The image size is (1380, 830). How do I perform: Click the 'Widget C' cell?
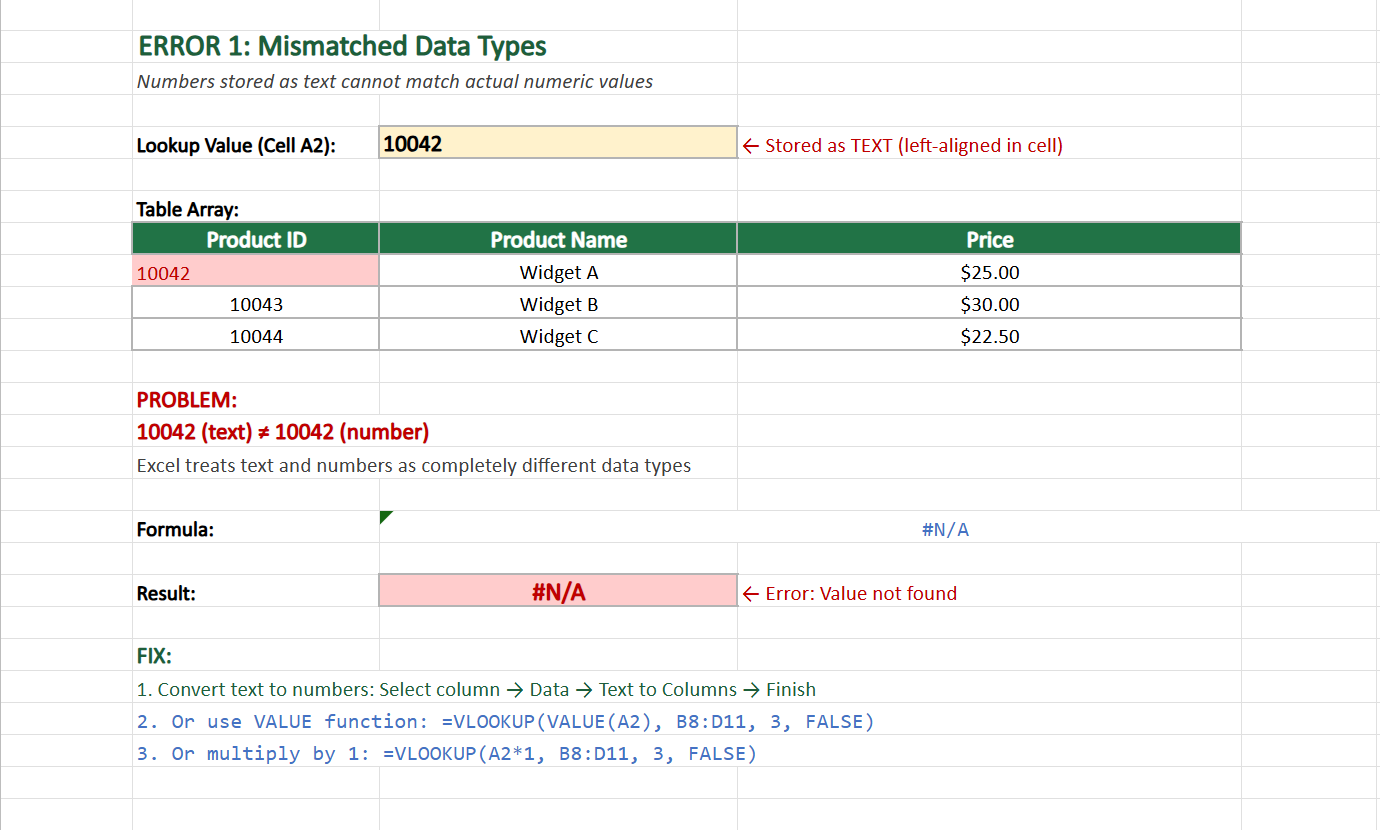point(558,337)
